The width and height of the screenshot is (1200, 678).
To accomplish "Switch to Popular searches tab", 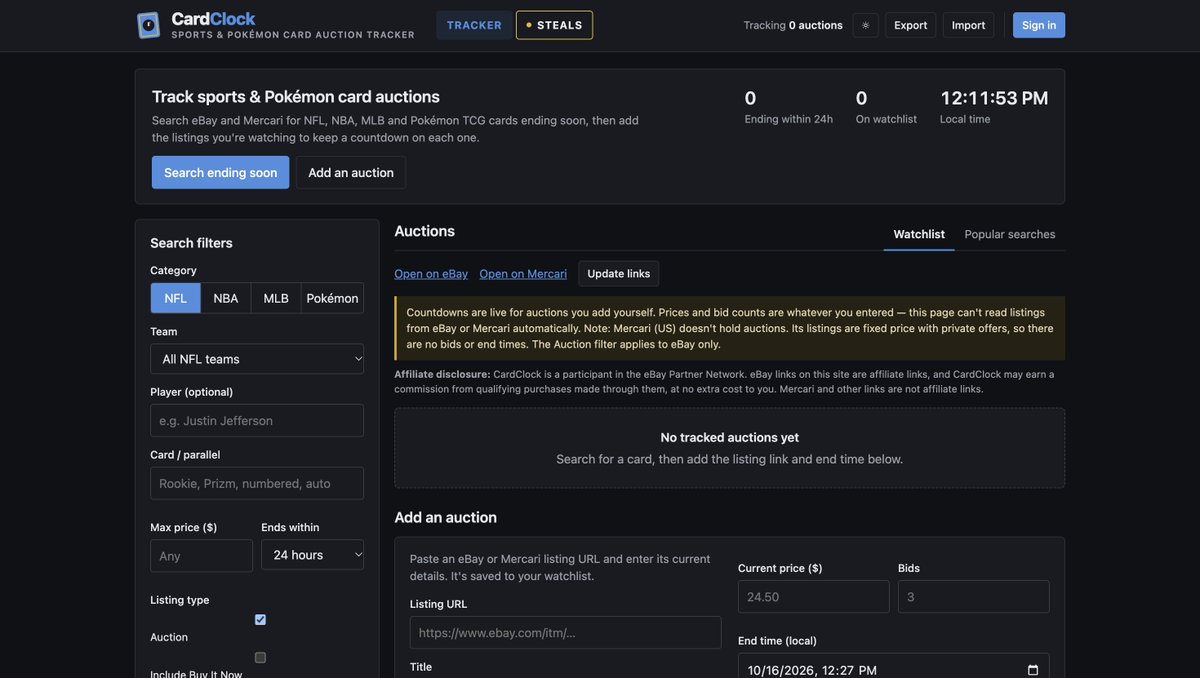I will pyautogui.click(x=1010, y=234).
